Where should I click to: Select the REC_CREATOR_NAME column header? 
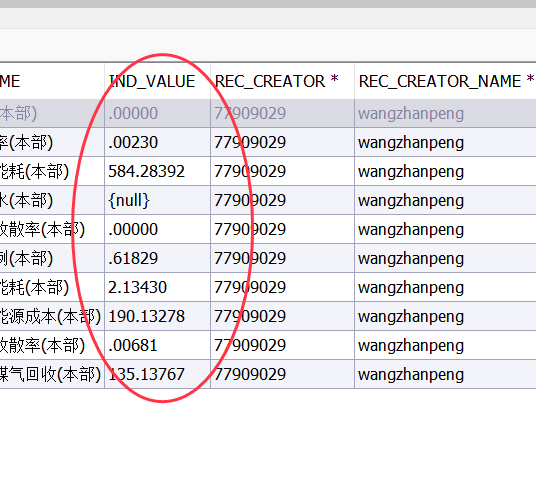pyautogui.click(x=445, y=81)
